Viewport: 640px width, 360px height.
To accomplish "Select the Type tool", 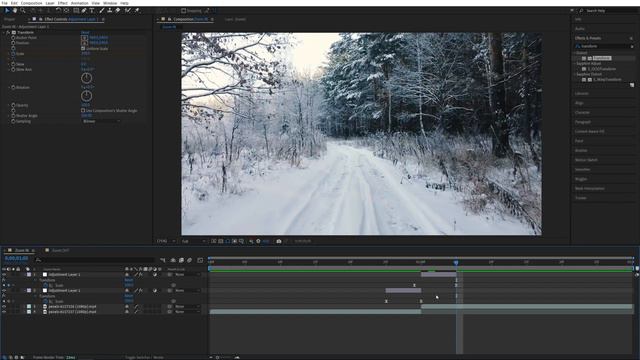I will click(92, 10).
